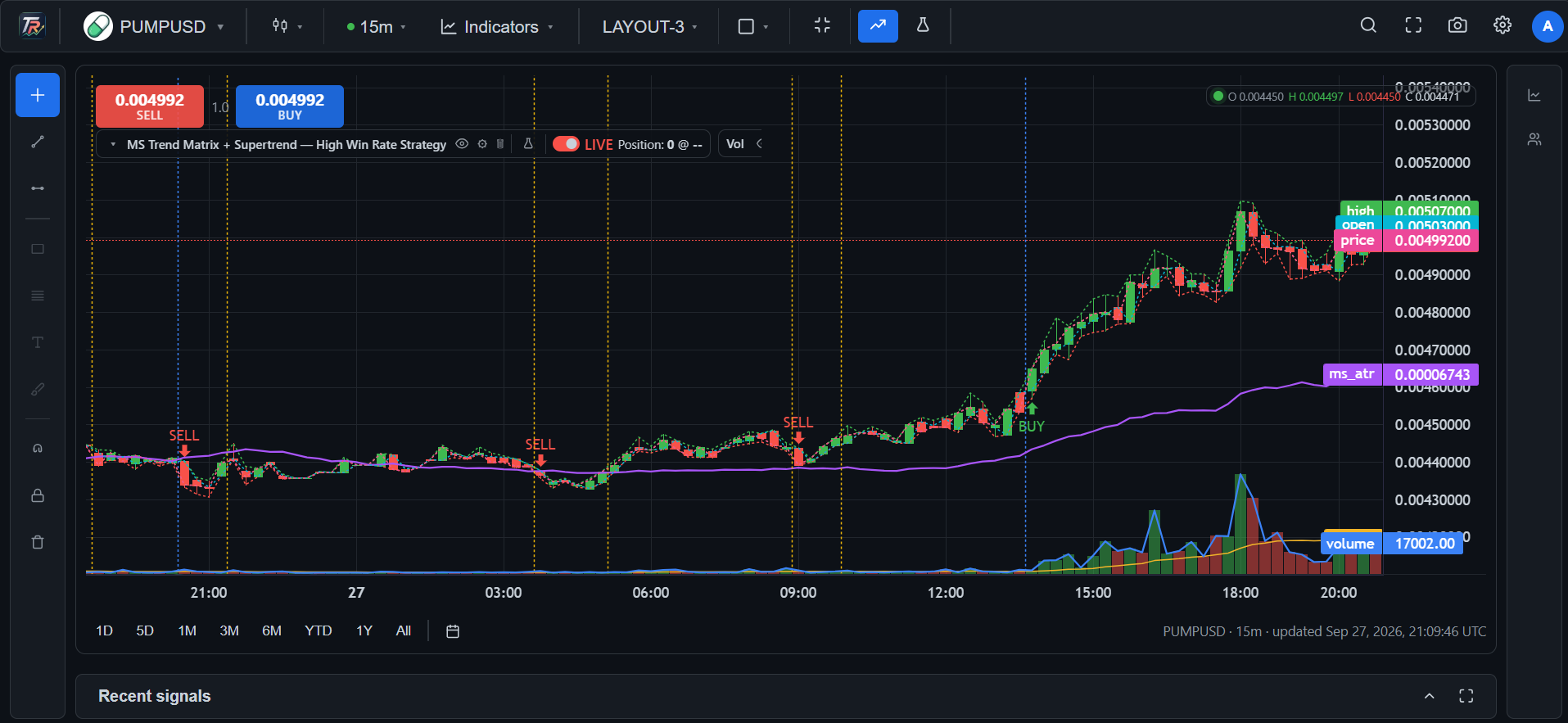Expand Recent signals panel to fullscreen
Viewport: 1568px width, 723px height.
pos(1466,696)
